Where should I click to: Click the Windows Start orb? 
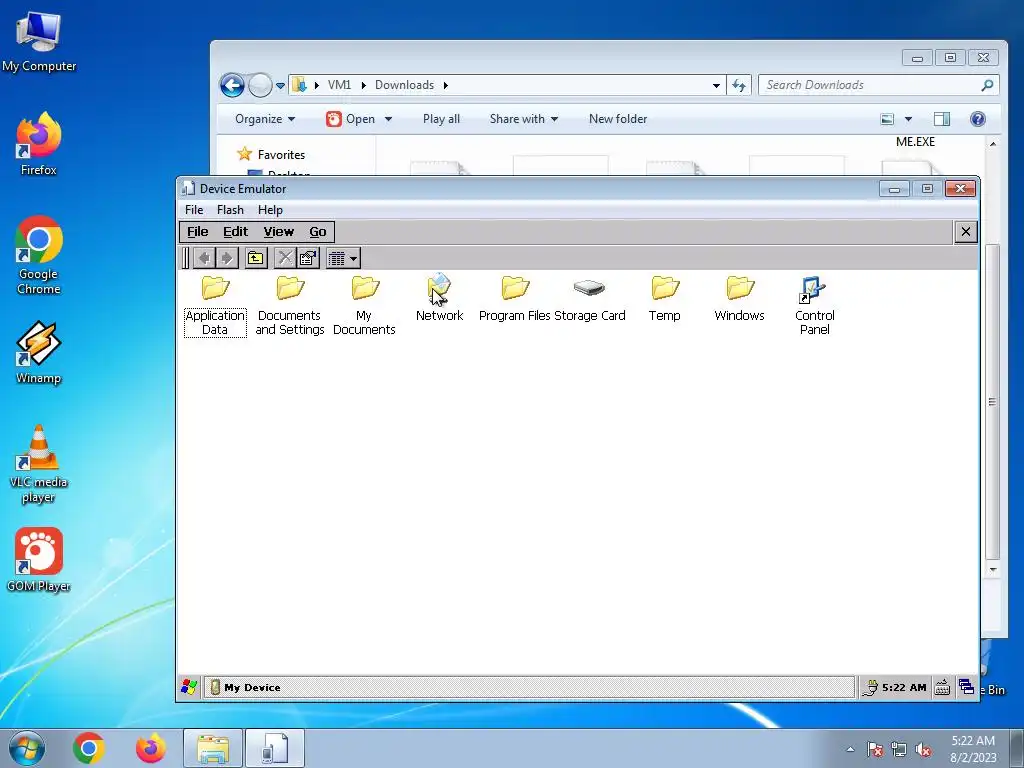[x=26, y=748]
